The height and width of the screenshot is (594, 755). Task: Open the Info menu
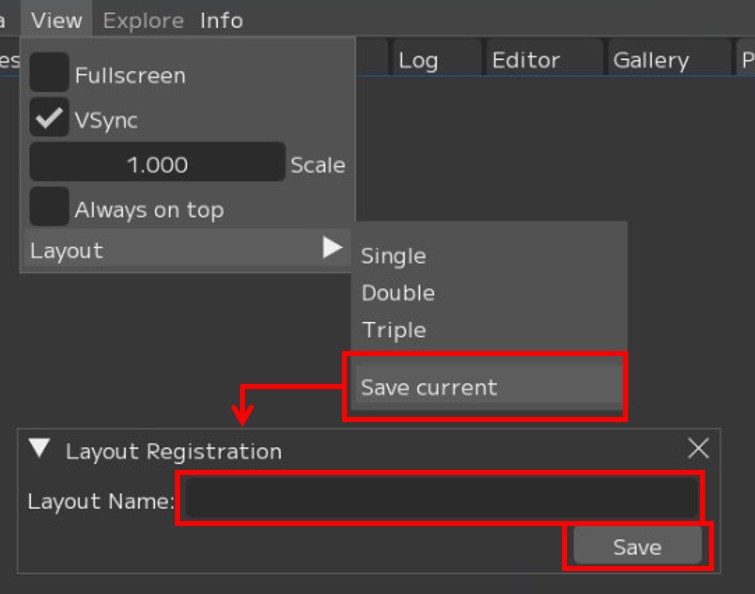click(x=221, y=20)
